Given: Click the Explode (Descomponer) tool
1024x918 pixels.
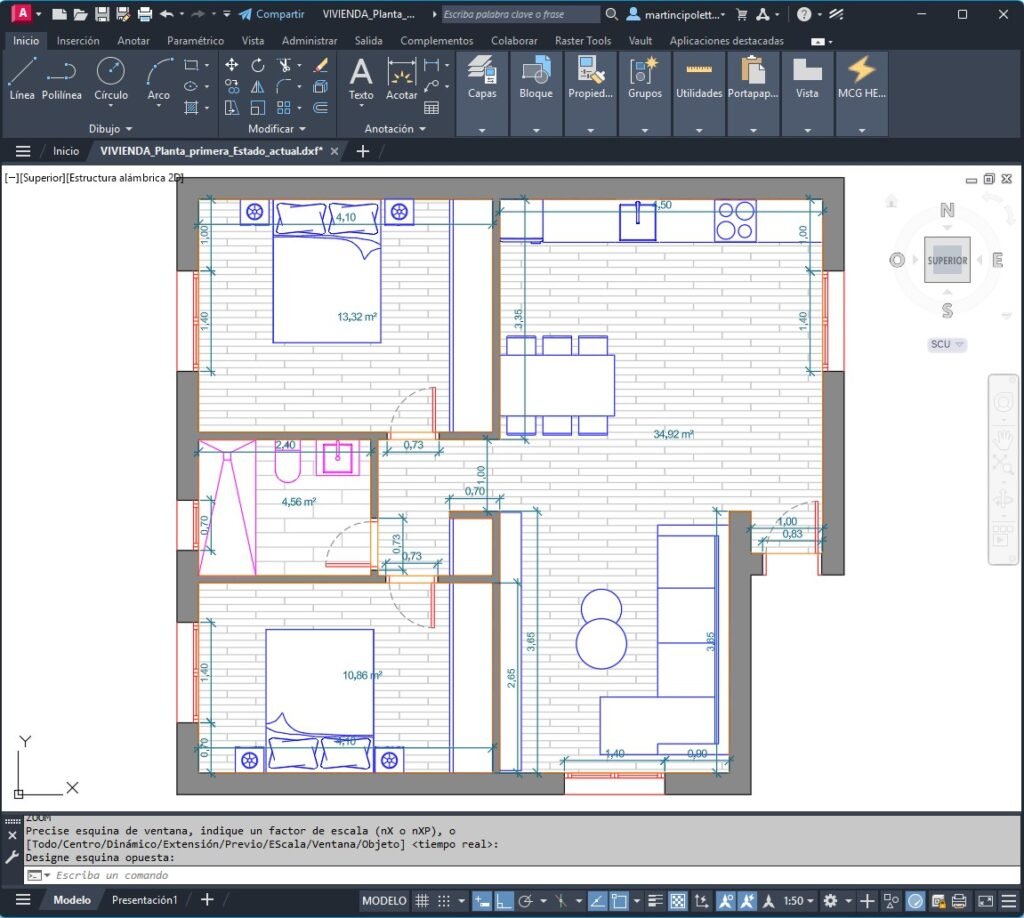Looking at the screenshot, I should (x=320, y=86).
